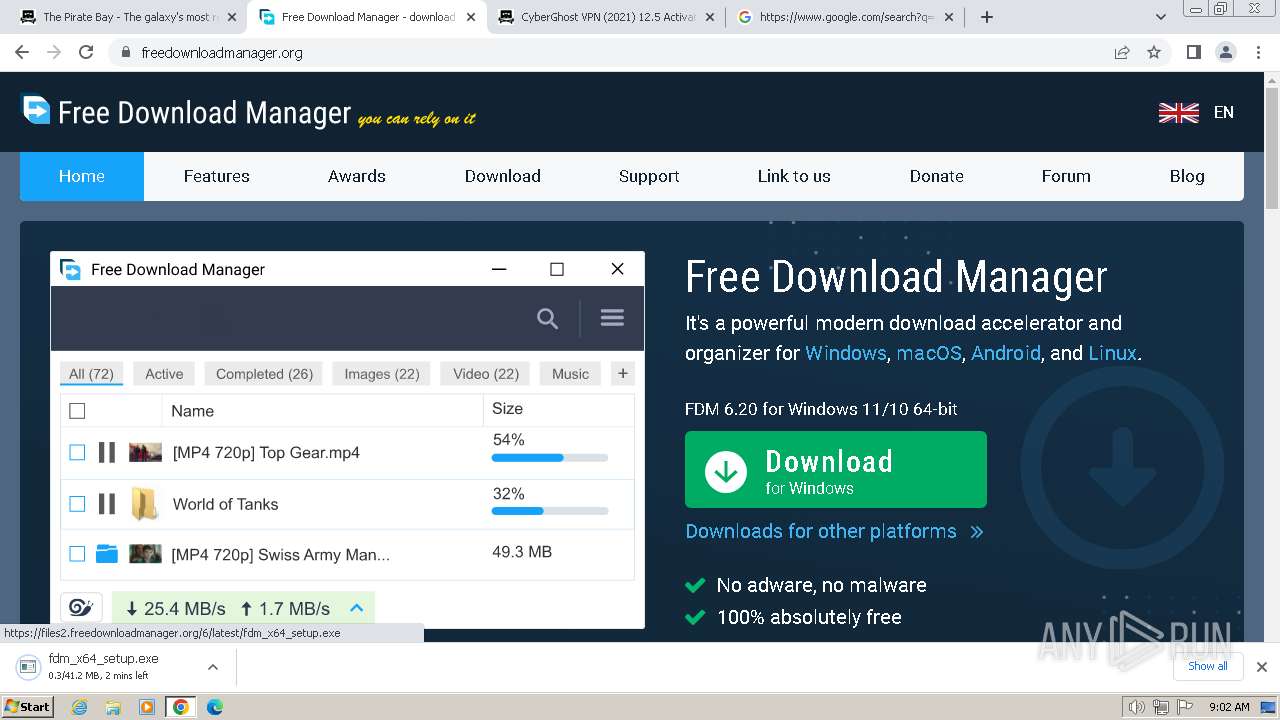Open the Blog nav item
The image size is (1280, 720).
(x=1187, y=176)
